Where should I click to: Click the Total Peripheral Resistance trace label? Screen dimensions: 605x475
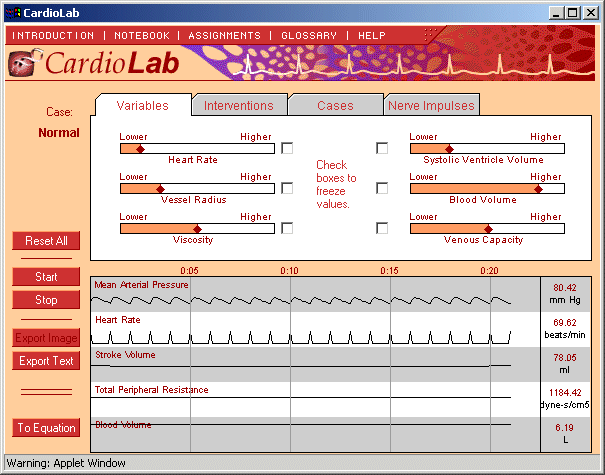[x=152, y=390]
